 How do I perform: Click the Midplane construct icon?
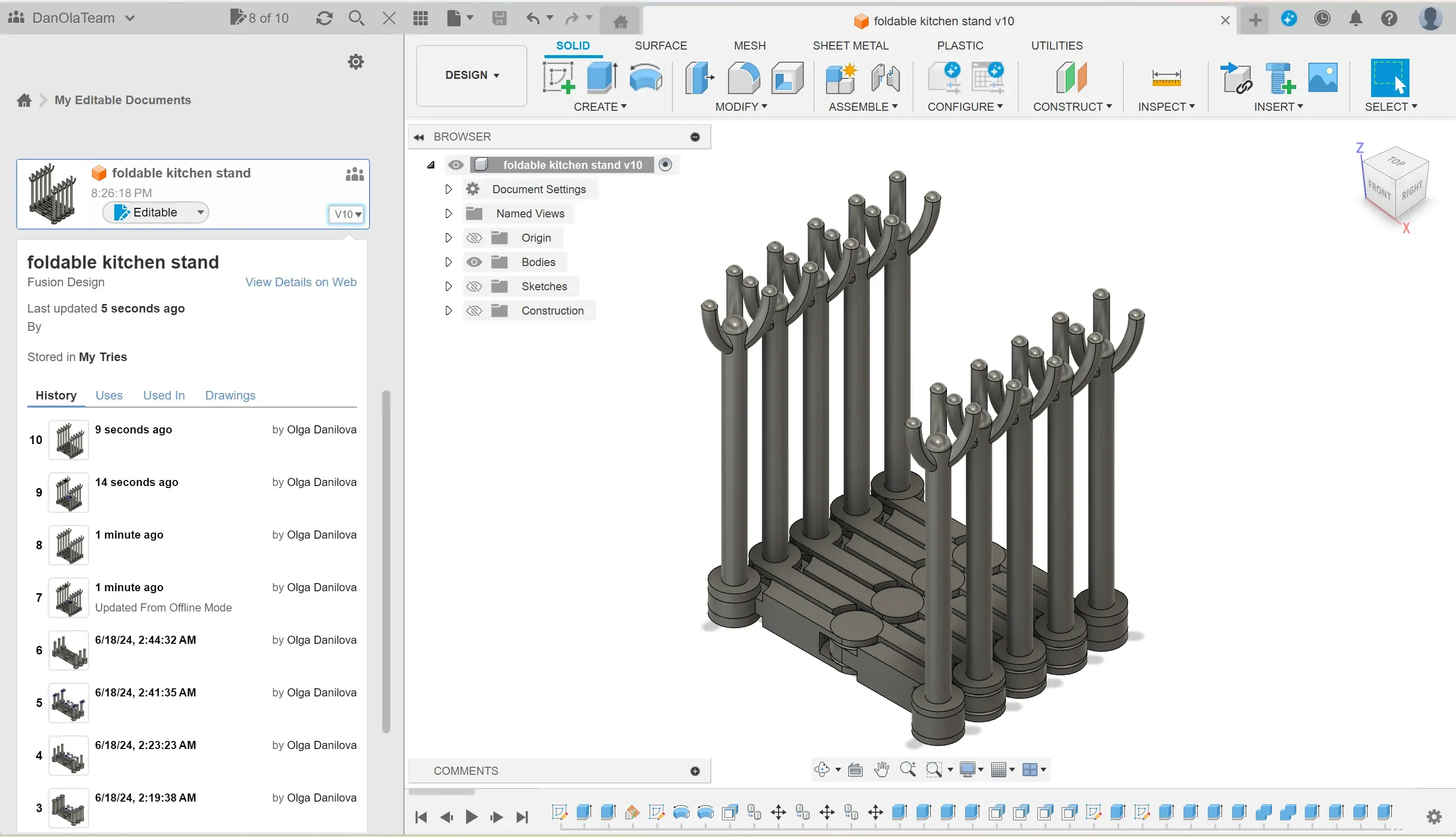point(1072,77)
